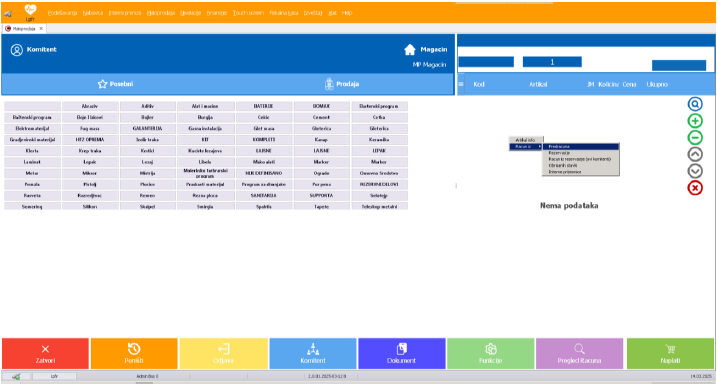Click the gray down arrow icon
Viewport: 717px width, 385px height.
[695, 171]
